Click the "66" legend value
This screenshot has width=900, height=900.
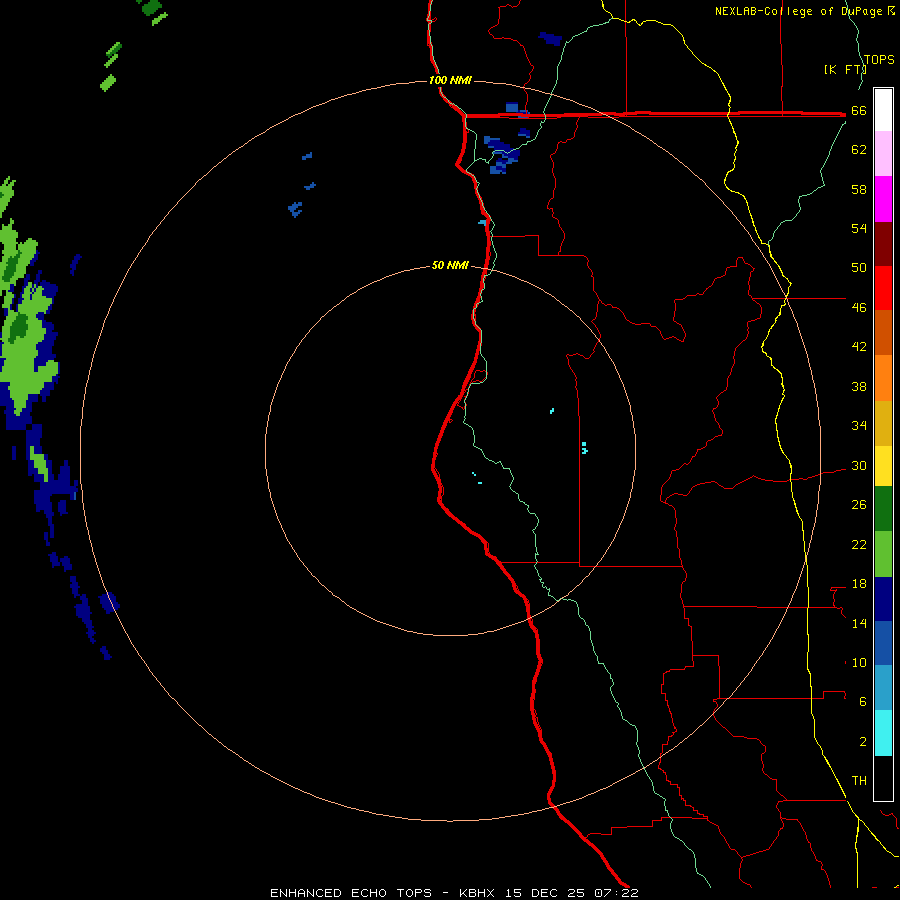[x=859, y=111]
